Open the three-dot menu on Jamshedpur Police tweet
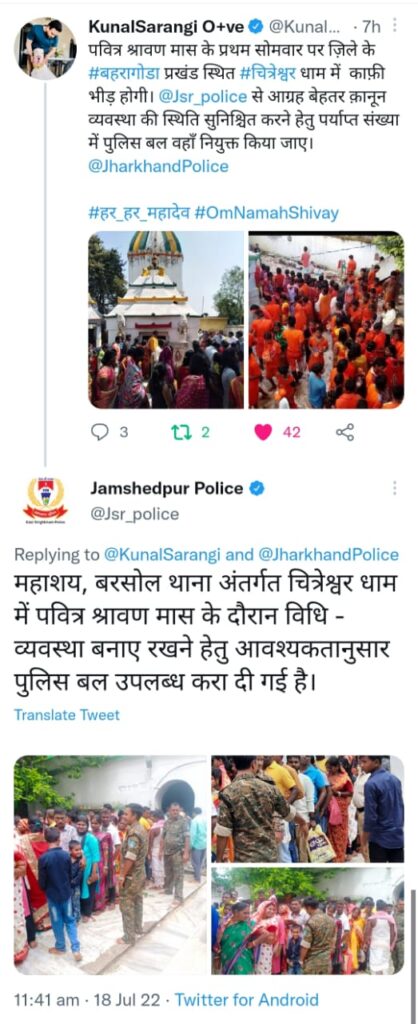The height and width of the screenshot is (1024, 418). (394, 488)
